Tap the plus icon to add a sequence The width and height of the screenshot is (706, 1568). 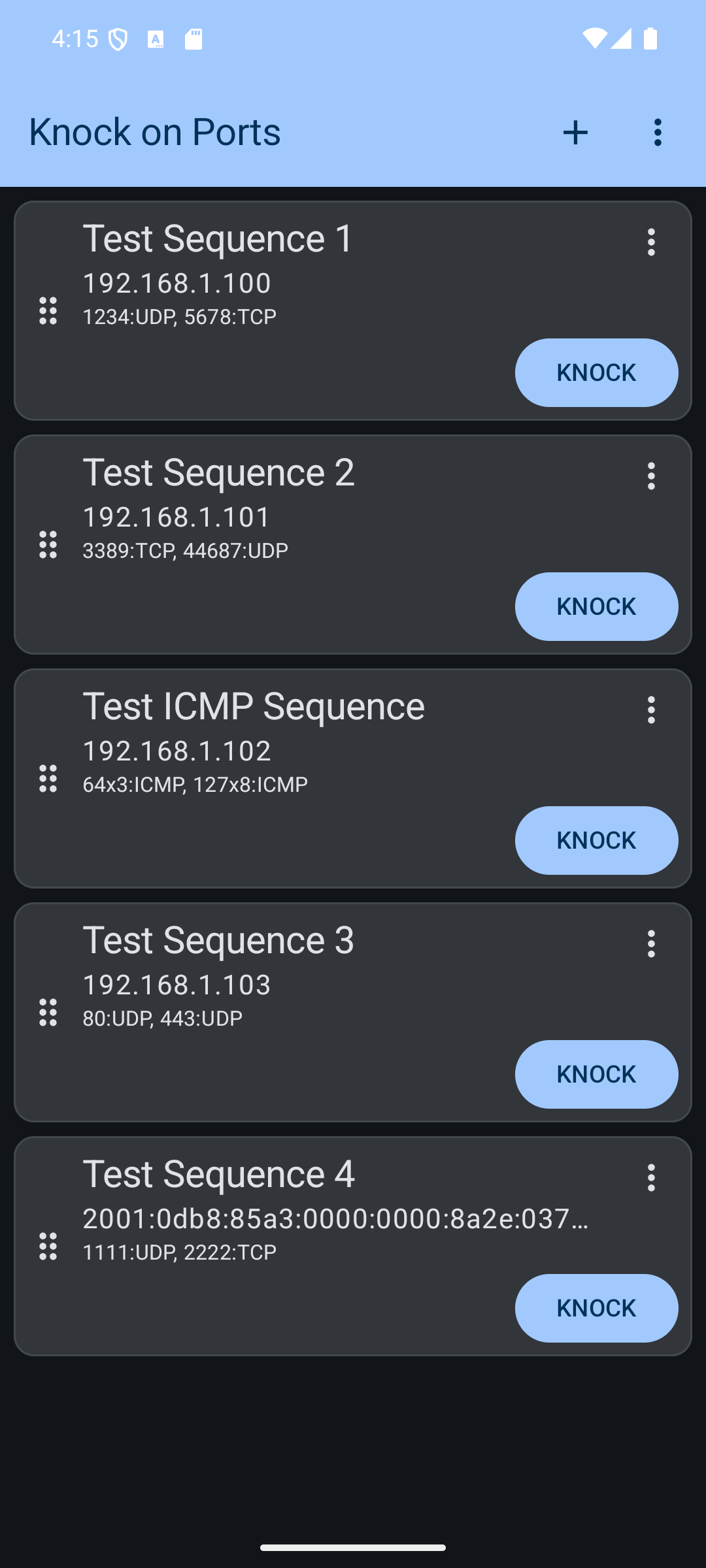click(x=575, y=133)
